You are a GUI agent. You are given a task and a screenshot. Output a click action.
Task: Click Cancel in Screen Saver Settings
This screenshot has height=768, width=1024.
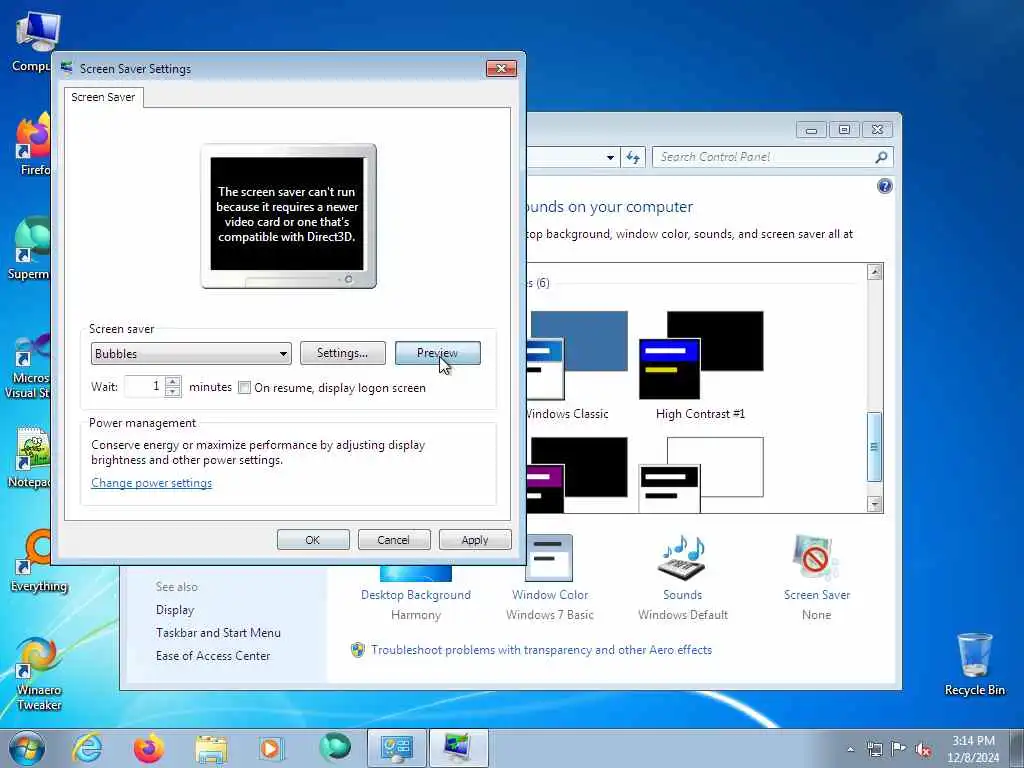(x=394, y=540)
